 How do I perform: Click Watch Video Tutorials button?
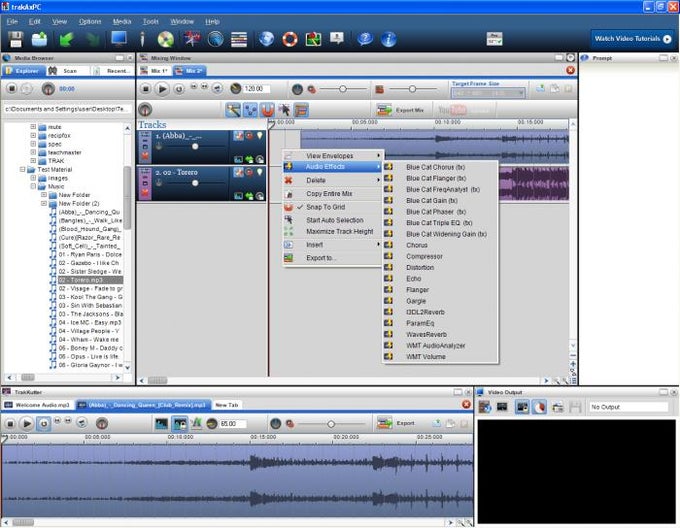[633, 39]
